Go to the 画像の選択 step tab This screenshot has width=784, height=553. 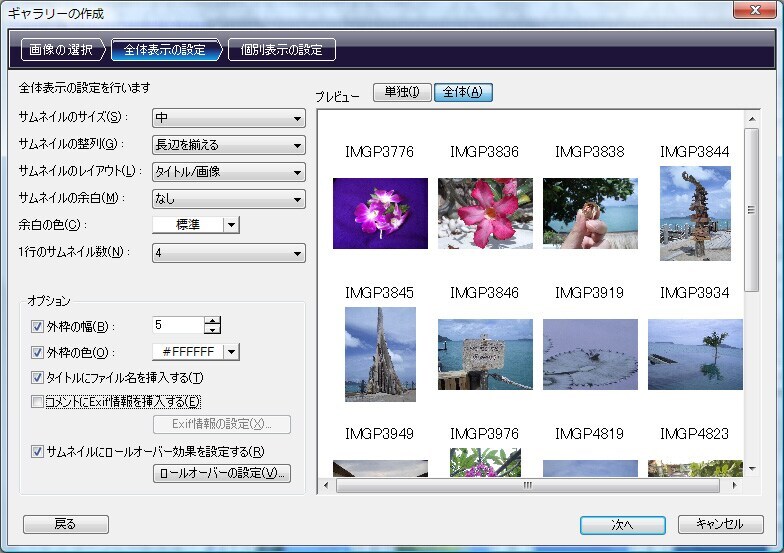pos(61,50)
